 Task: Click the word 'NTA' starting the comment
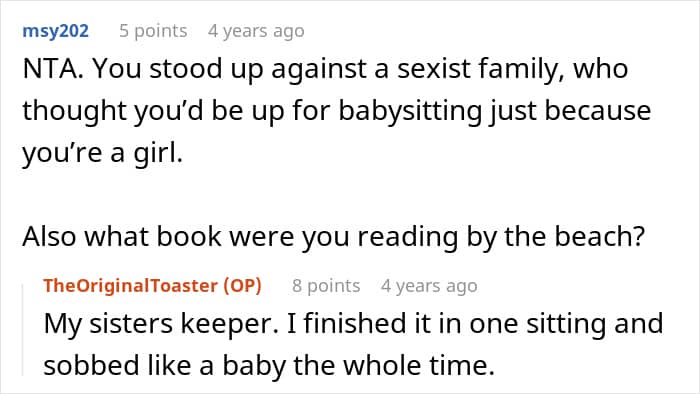click(49, 69)
